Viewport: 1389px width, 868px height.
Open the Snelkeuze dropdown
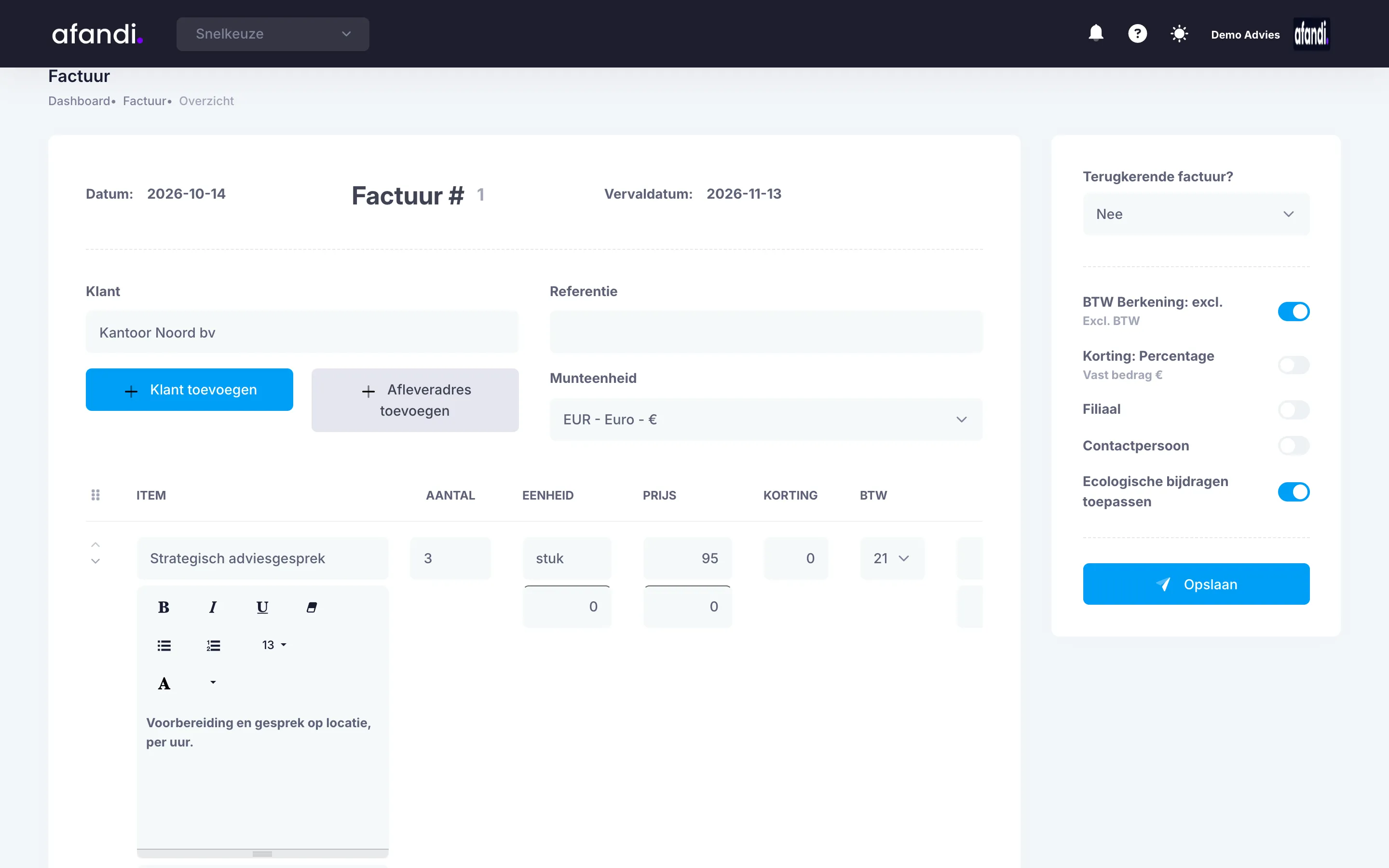coord(272,34)
